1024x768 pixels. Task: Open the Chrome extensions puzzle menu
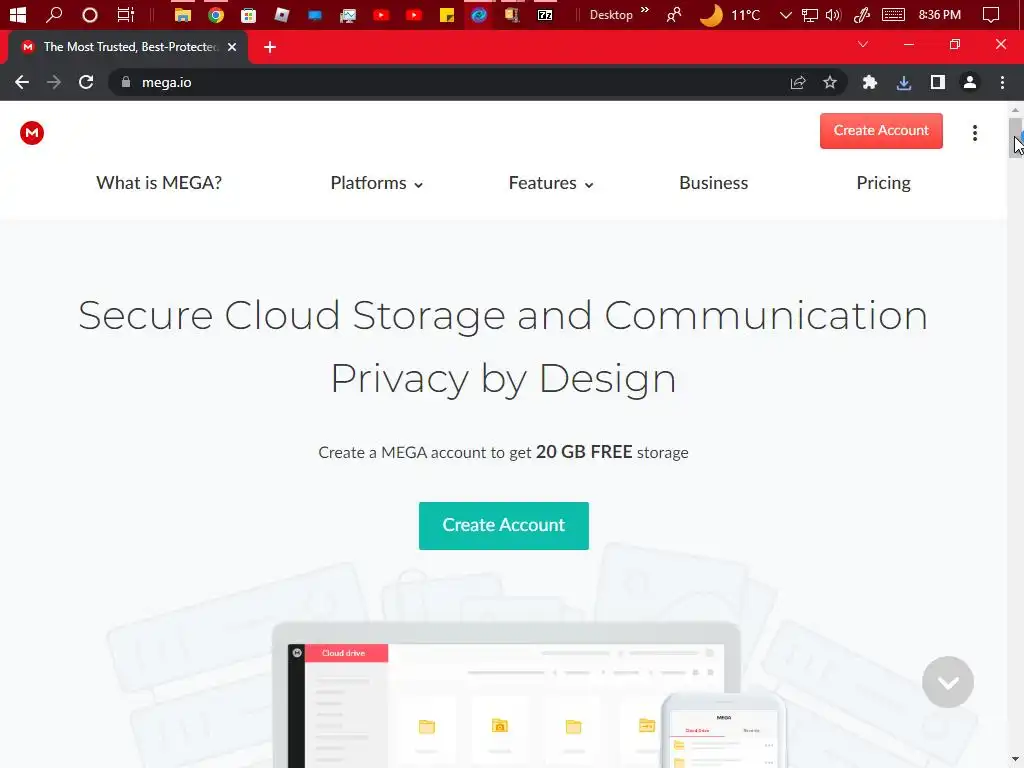coord(869,82)
